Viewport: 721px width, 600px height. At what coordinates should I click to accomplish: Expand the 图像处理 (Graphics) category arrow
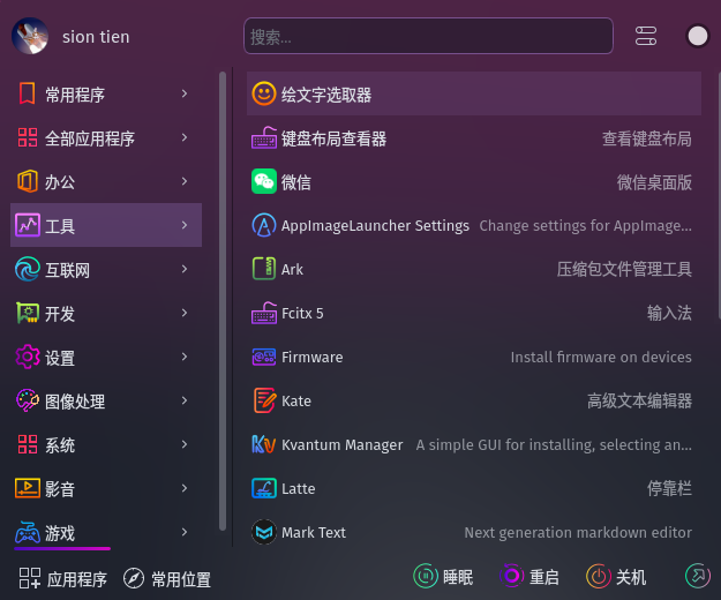coord(185,401)
